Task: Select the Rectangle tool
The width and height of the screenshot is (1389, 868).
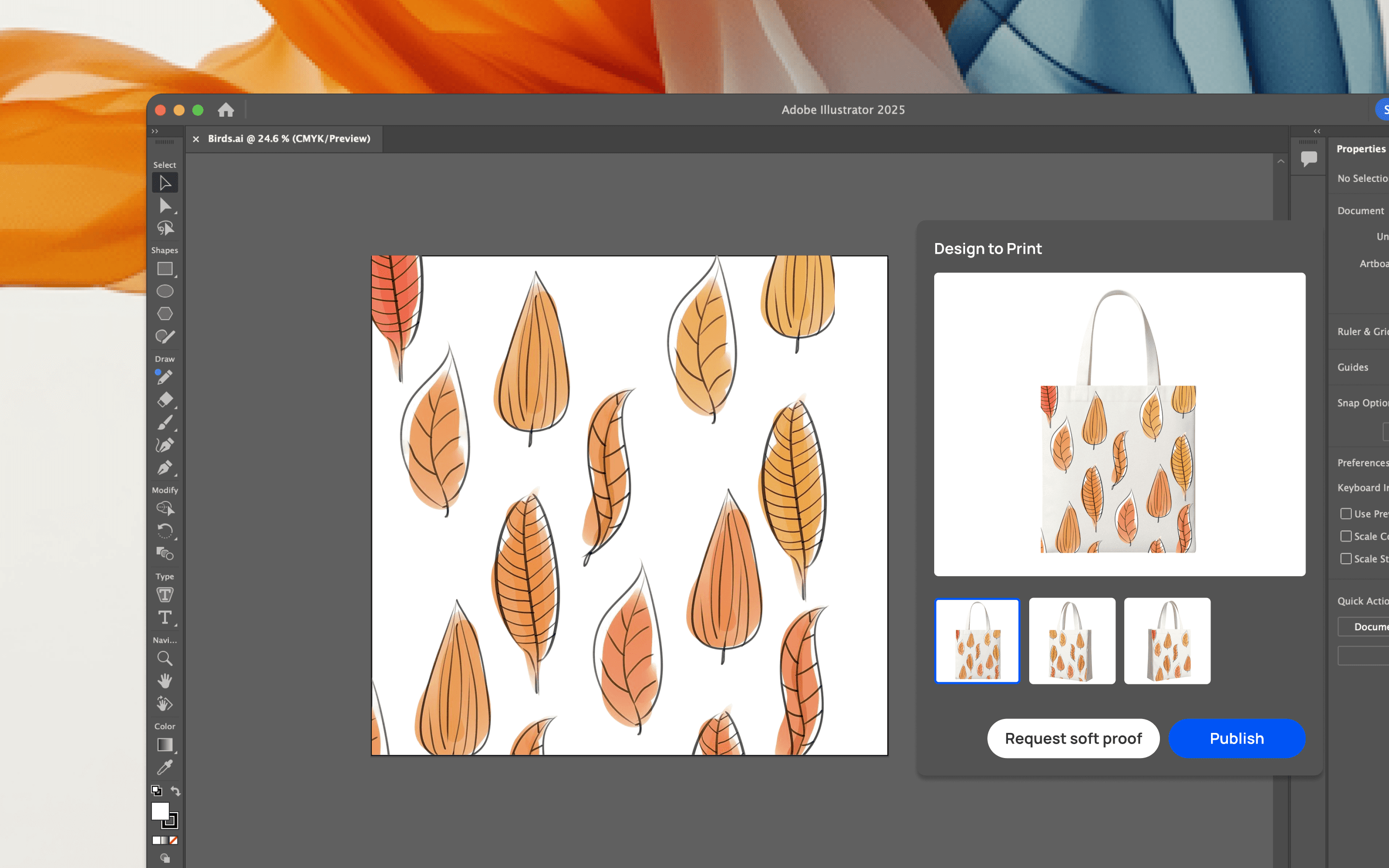Action: point(165,269)
